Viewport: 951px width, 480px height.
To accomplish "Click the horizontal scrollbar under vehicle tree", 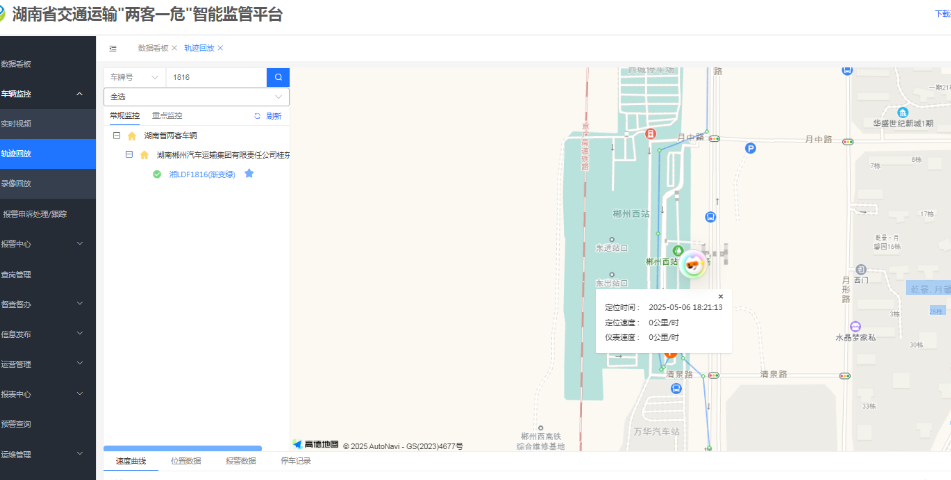I will pyautogui.click(x=183, y=448).
